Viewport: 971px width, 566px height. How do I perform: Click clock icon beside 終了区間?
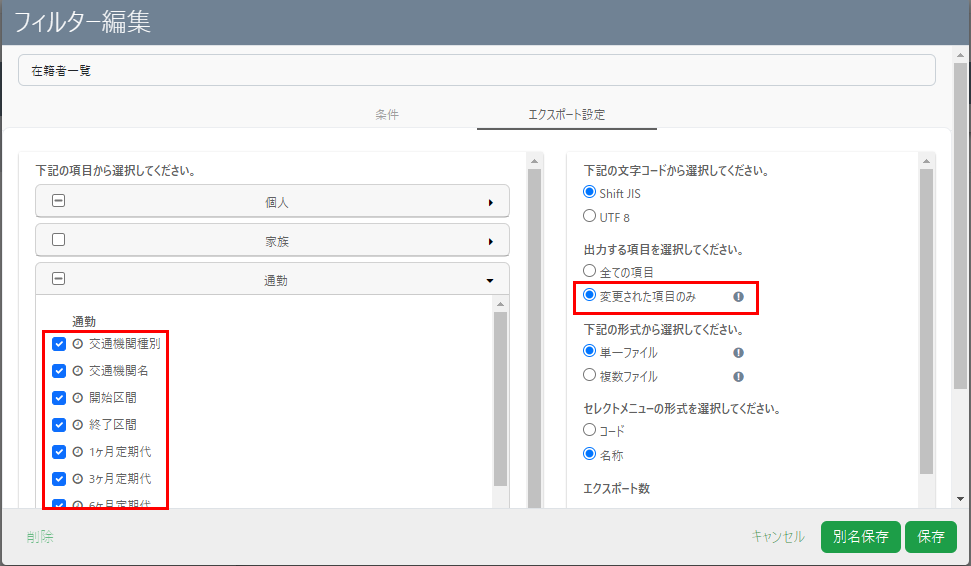77,425
